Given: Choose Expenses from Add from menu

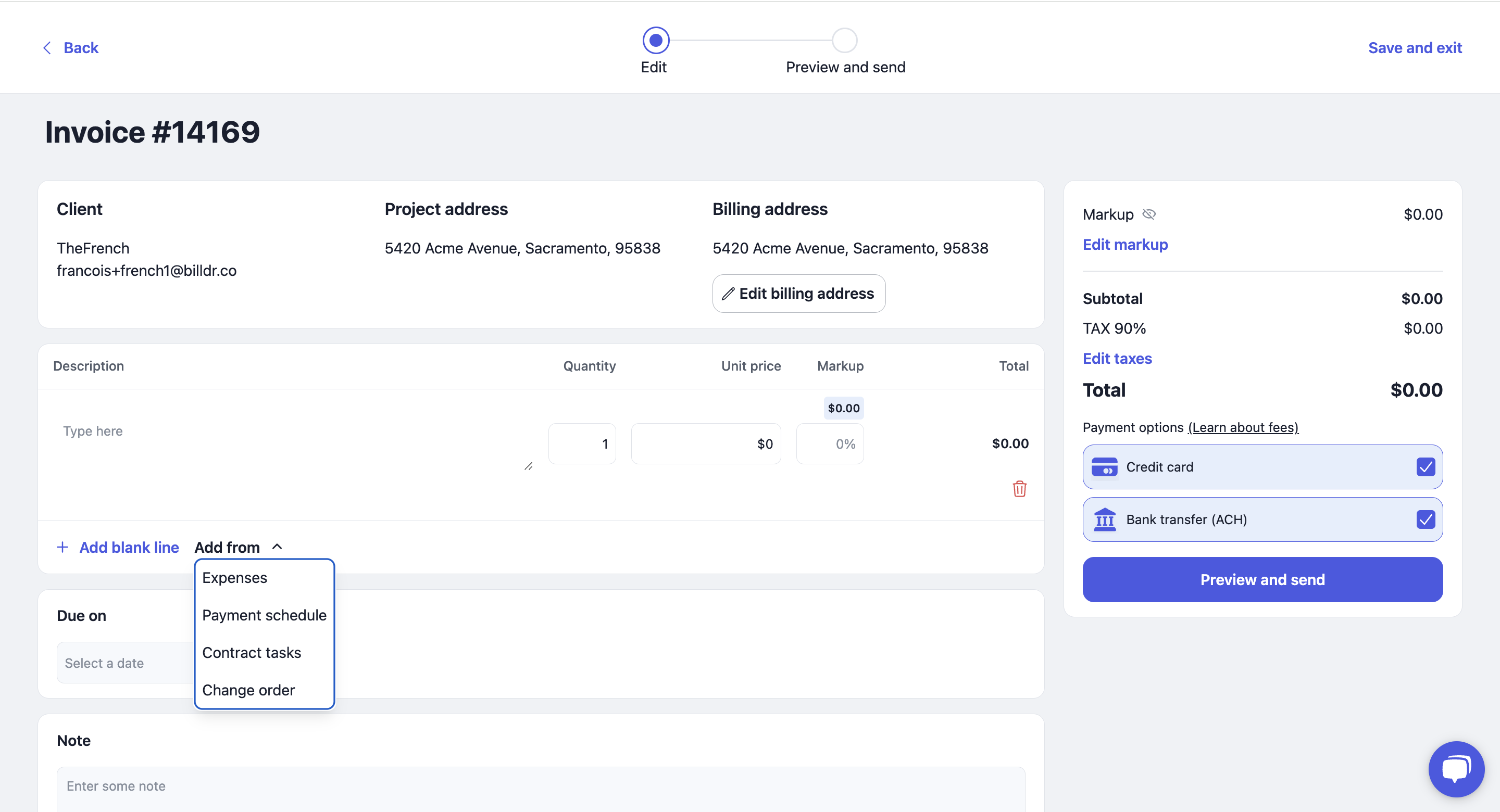Looking at the screenshot, I should point(235,578).
